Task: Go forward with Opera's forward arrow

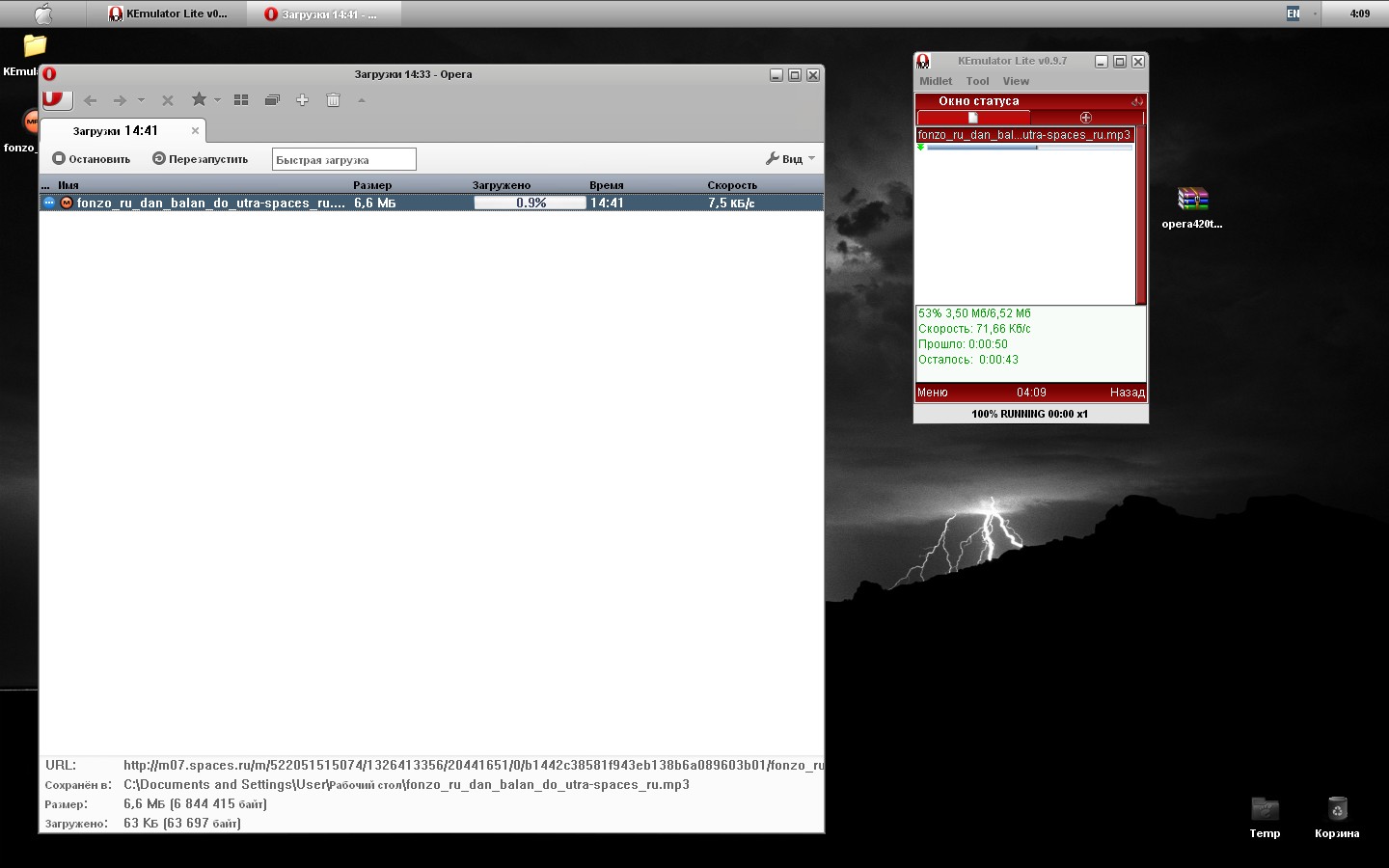Action: coord(120,100)
